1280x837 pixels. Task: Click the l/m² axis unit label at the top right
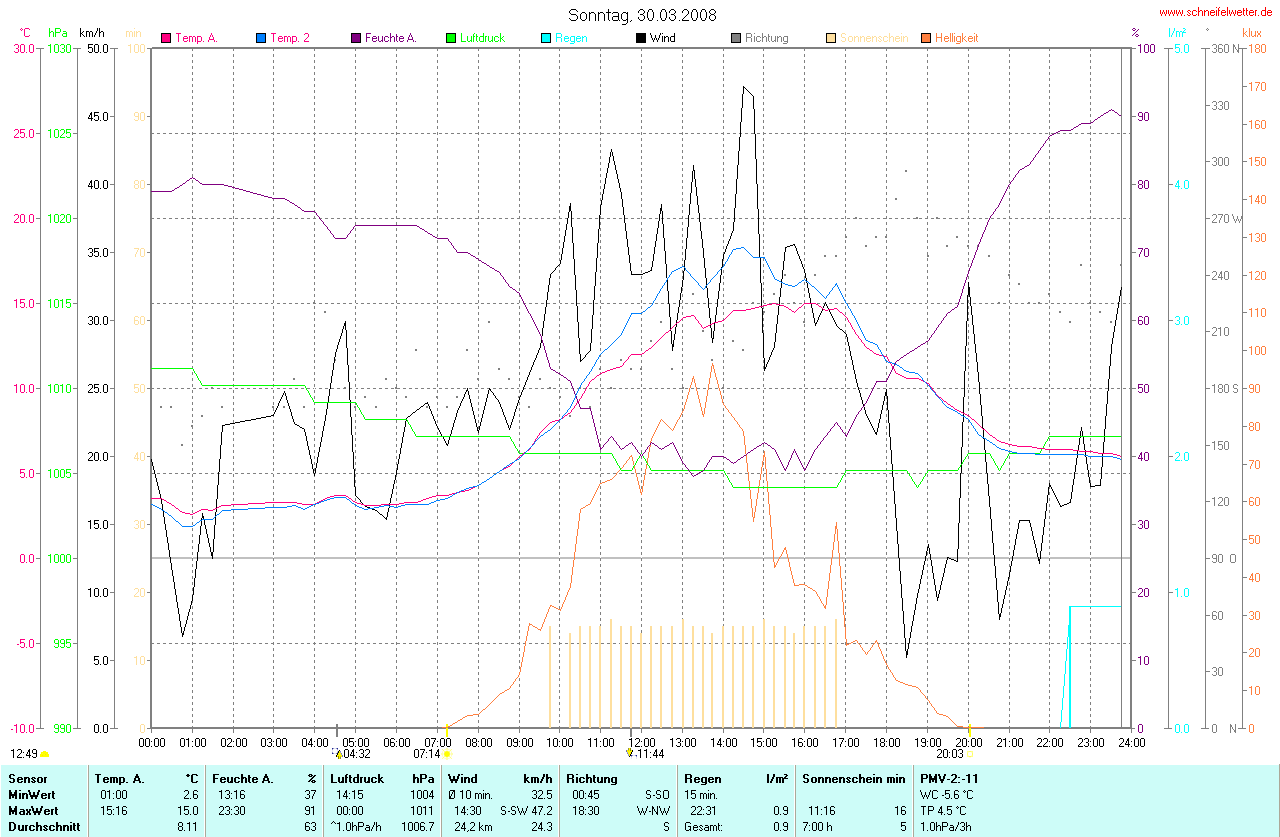click(1177, 33)
